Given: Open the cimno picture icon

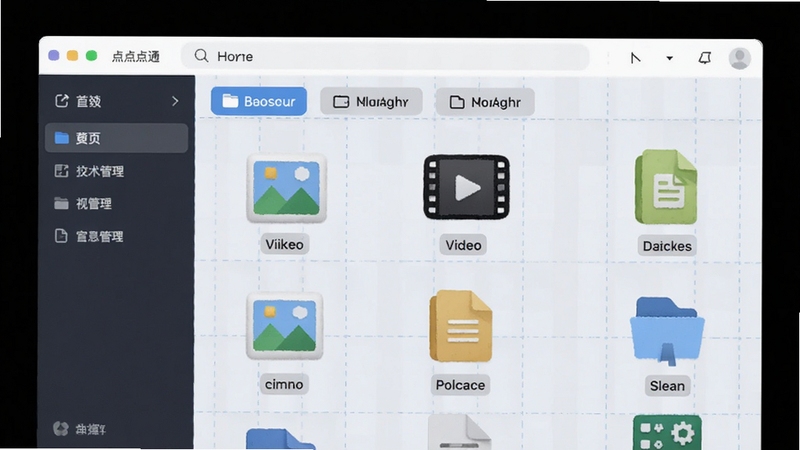Looking at the screenshot, I should pyautogui.click(x=285, y=326).
